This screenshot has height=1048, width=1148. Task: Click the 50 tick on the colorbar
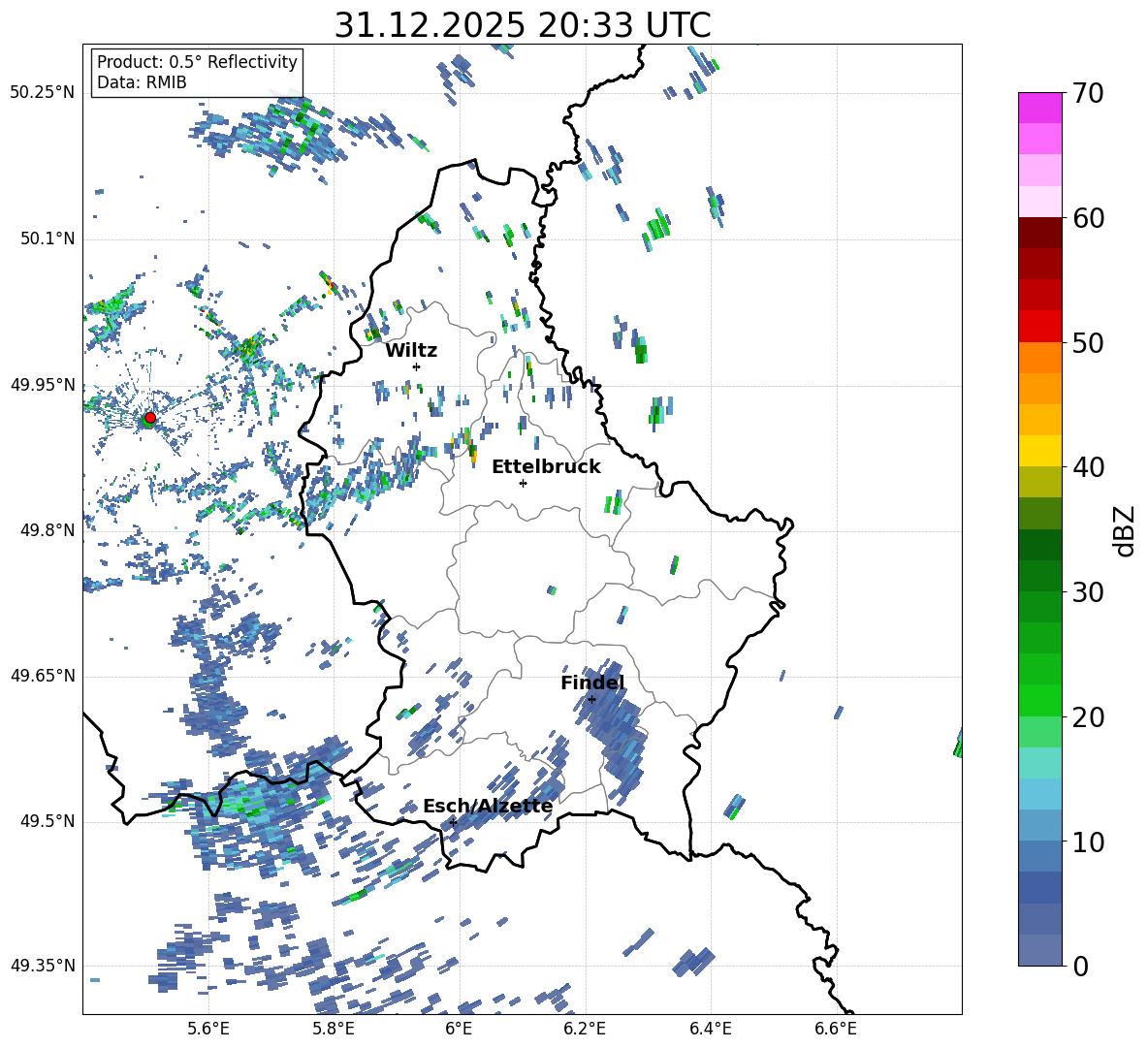coord(1088,343)
